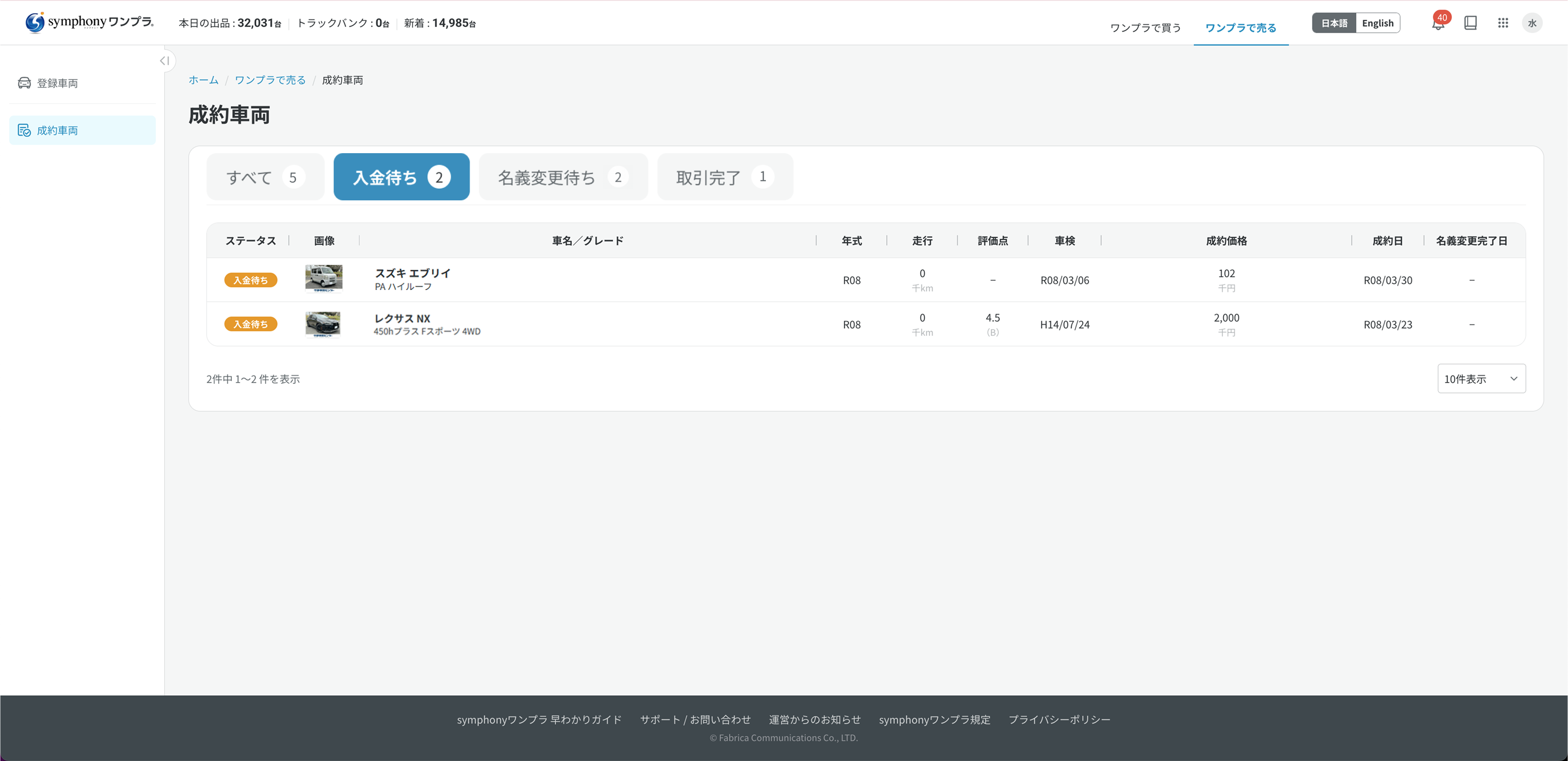Open the プライバシーポリシー footer link
Image resolution: width=1568 pixels, height=761 pixels.
[x=1059, y=719]
